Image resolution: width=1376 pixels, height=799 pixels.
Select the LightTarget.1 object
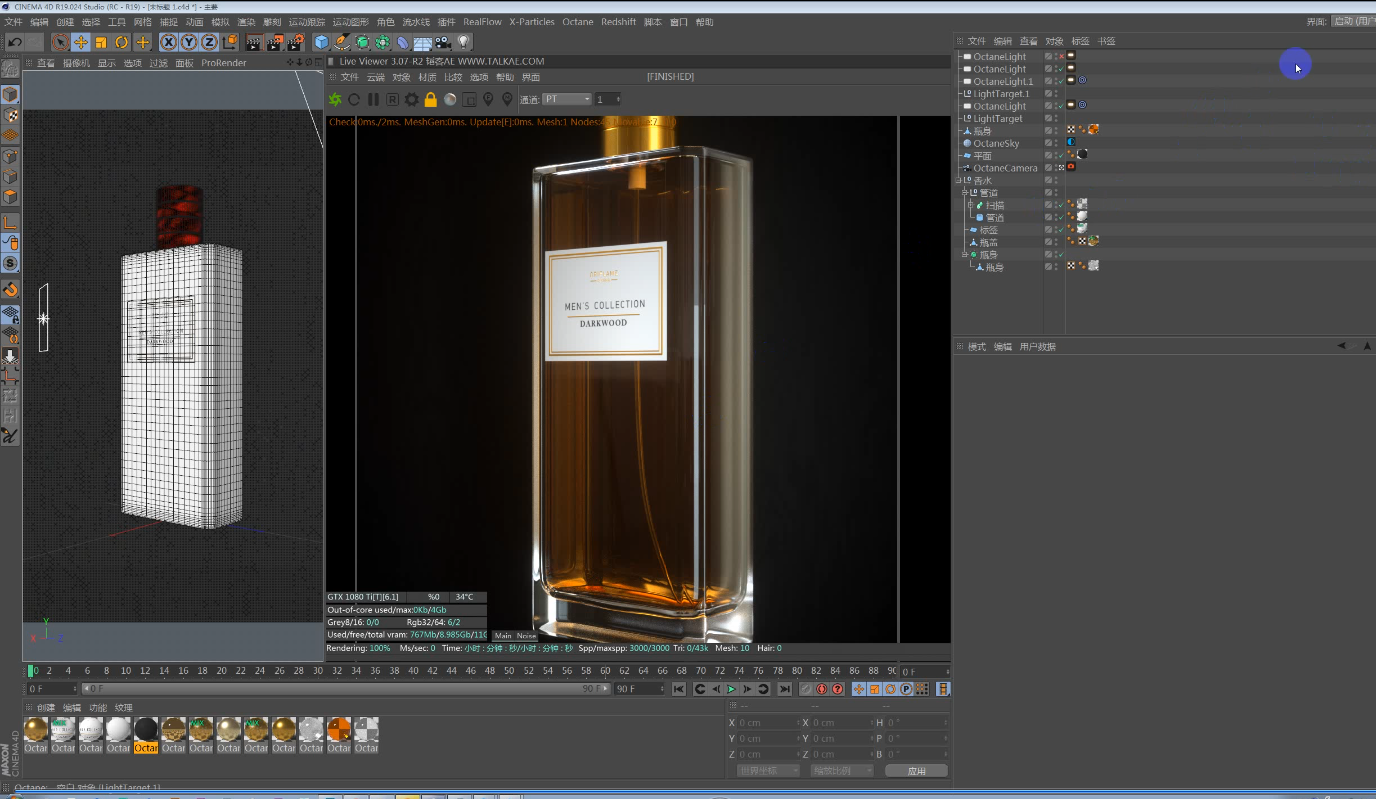point(1001,94)
